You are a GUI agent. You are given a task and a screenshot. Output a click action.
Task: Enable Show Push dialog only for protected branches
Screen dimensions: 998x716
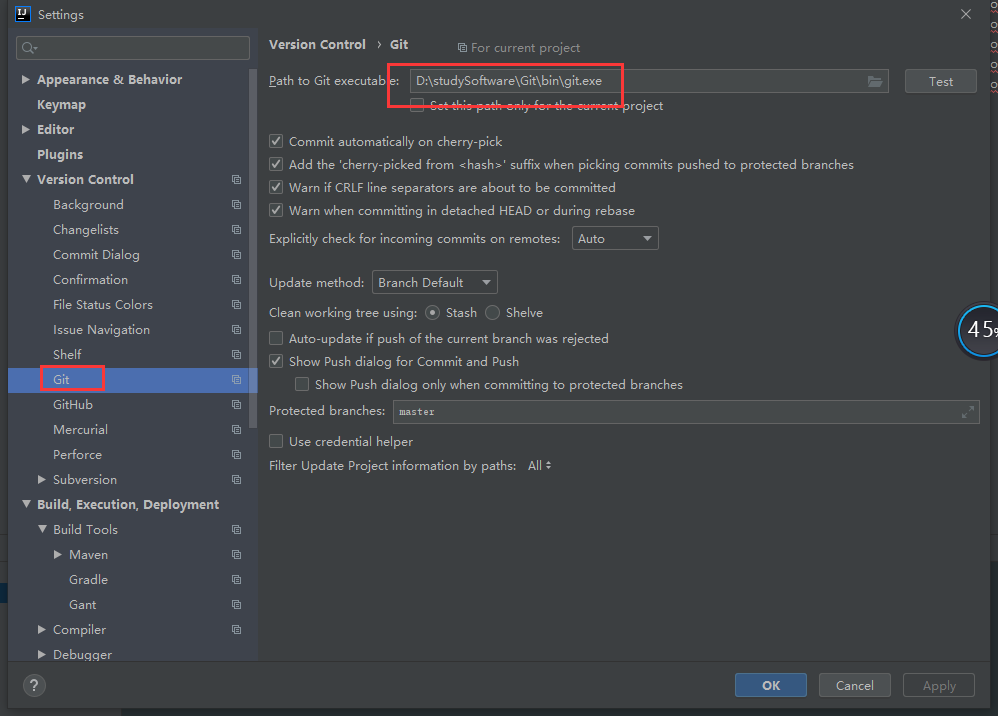click(302, 384)
